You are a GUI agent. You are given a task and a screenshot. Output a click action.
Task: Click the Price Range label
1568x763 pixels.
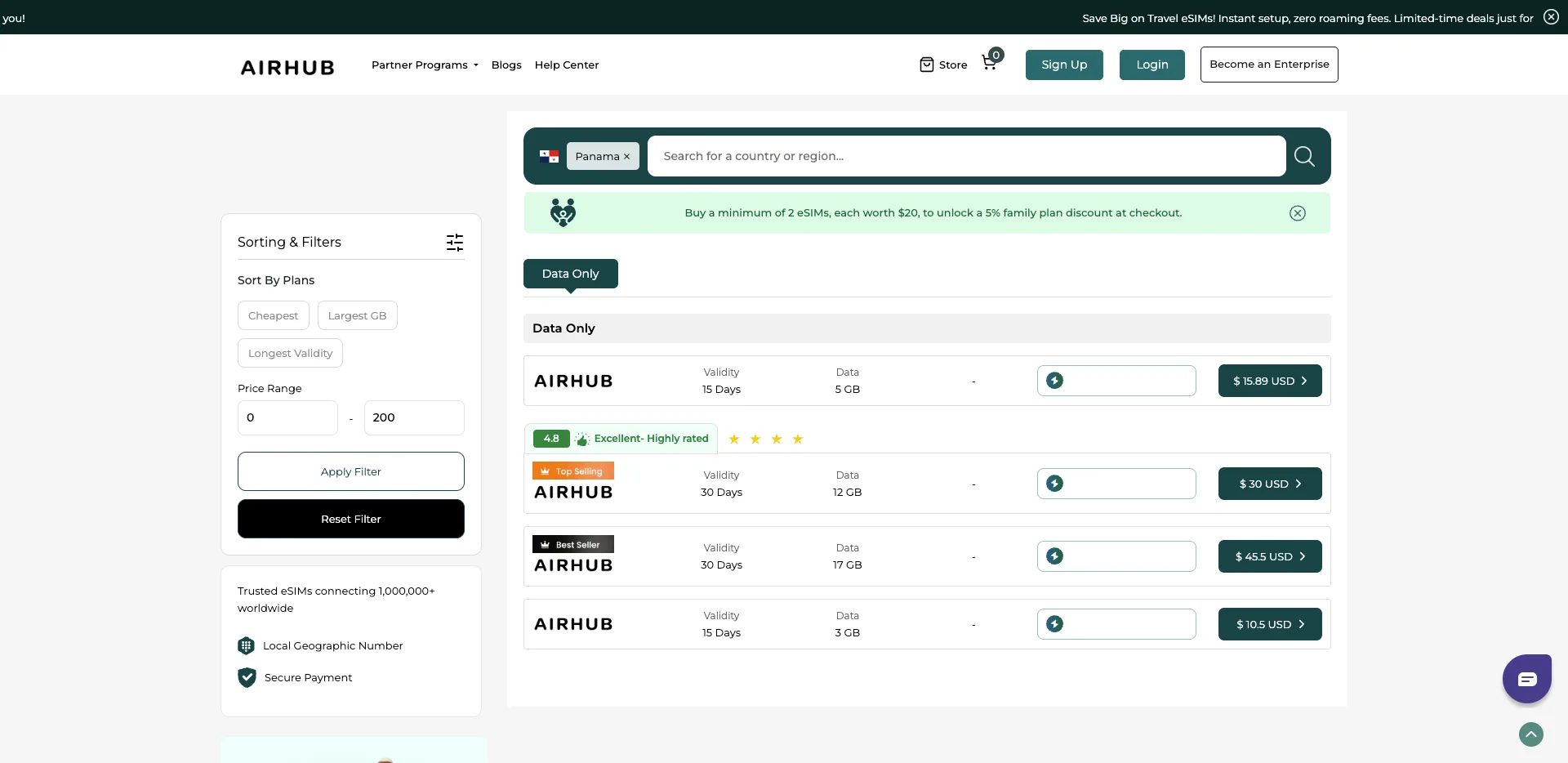(269, 388)
